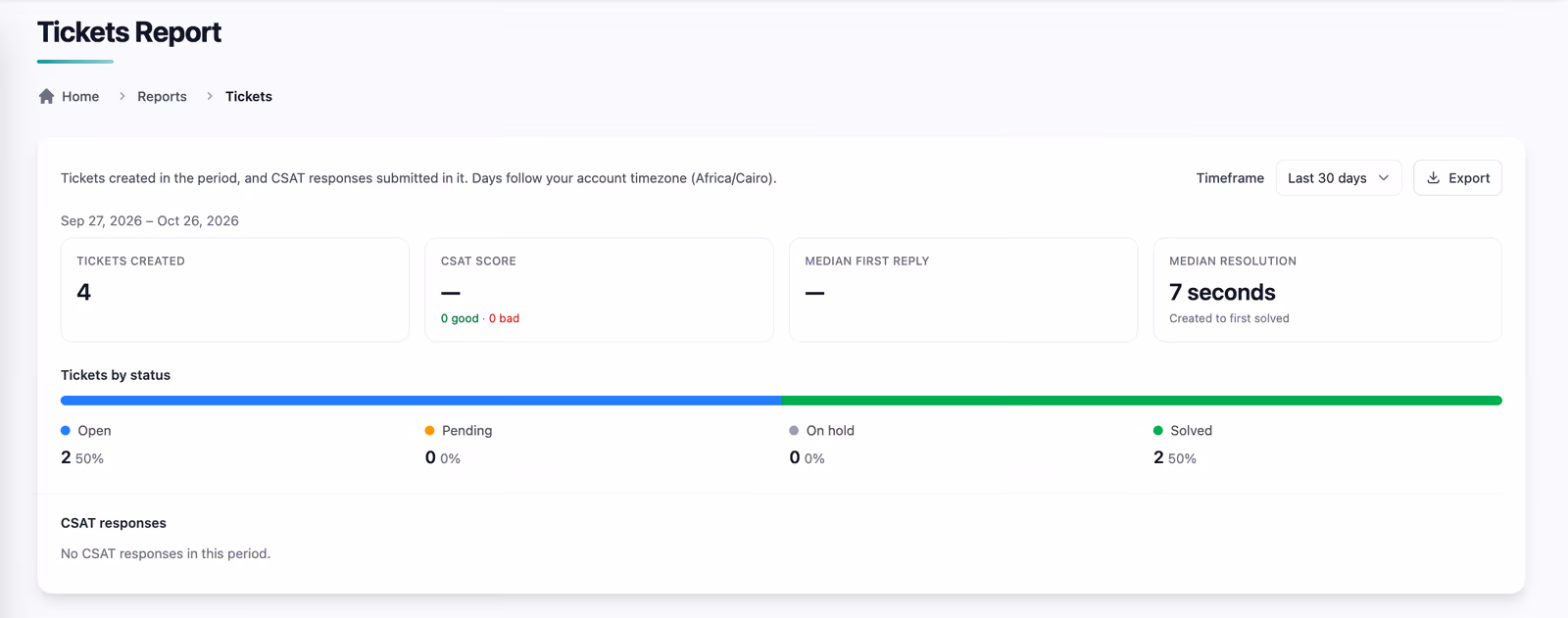Click the '7 seconds' resolution value
Image resolution: width=1568 pixels, height=618 pixels.
[1222, 292]
